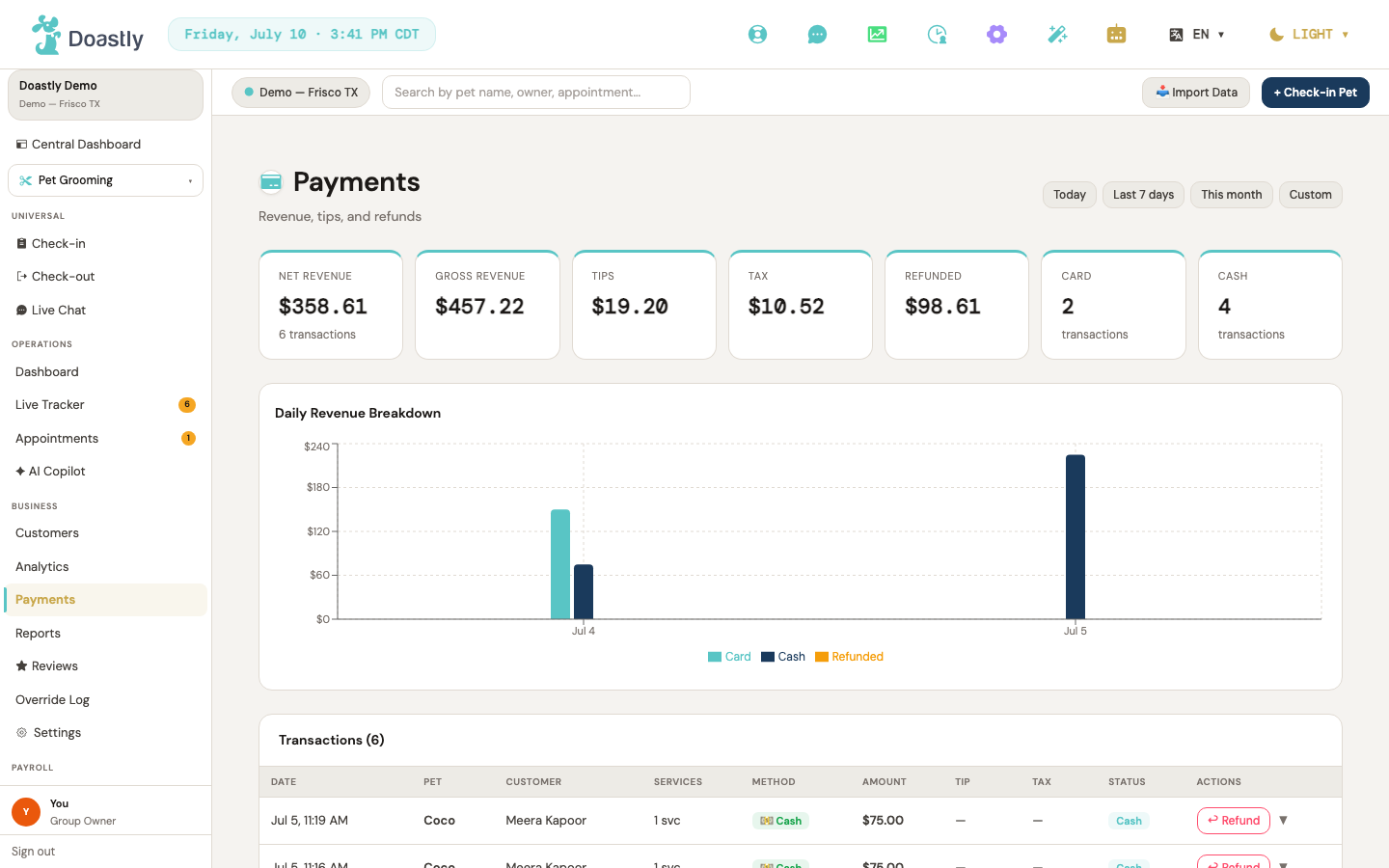The width and height of the screenshot is (1389, 868).
Task: Open the LIGHT theme dropdown
Action: [1309, 35]
